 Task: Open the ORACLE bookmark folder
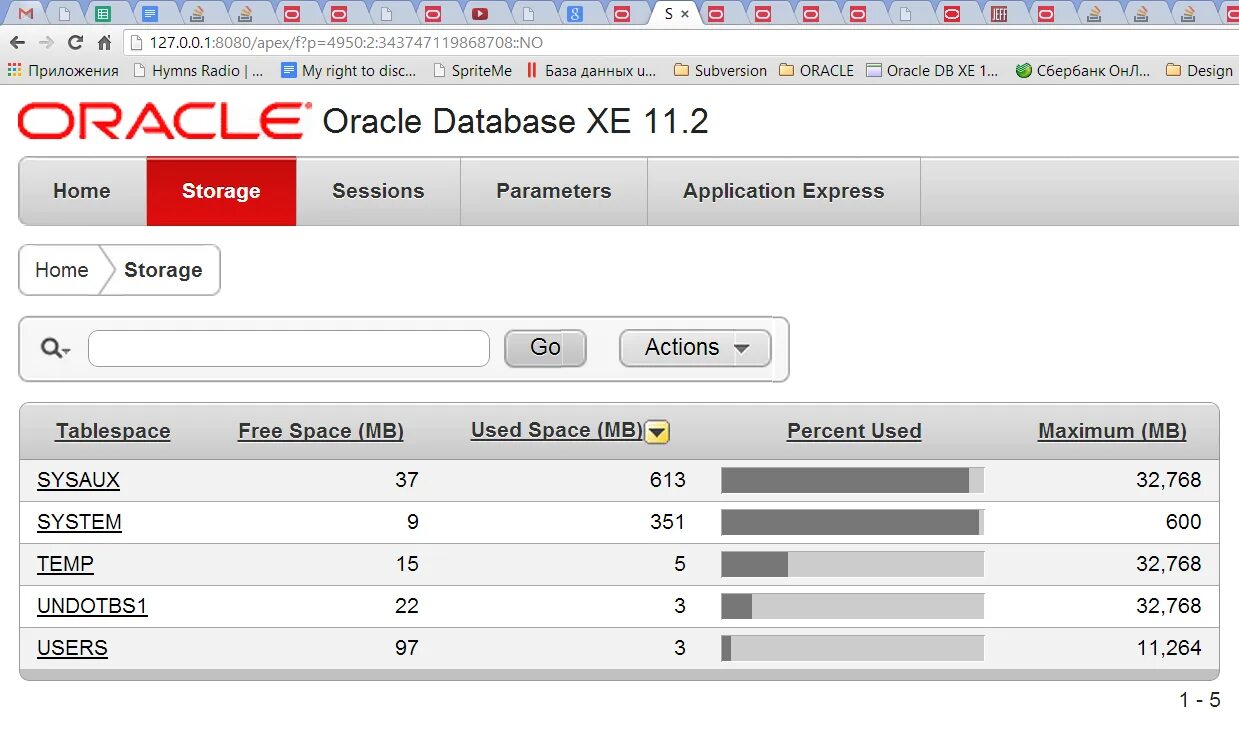pyautogui.click(x=816, y=70)
